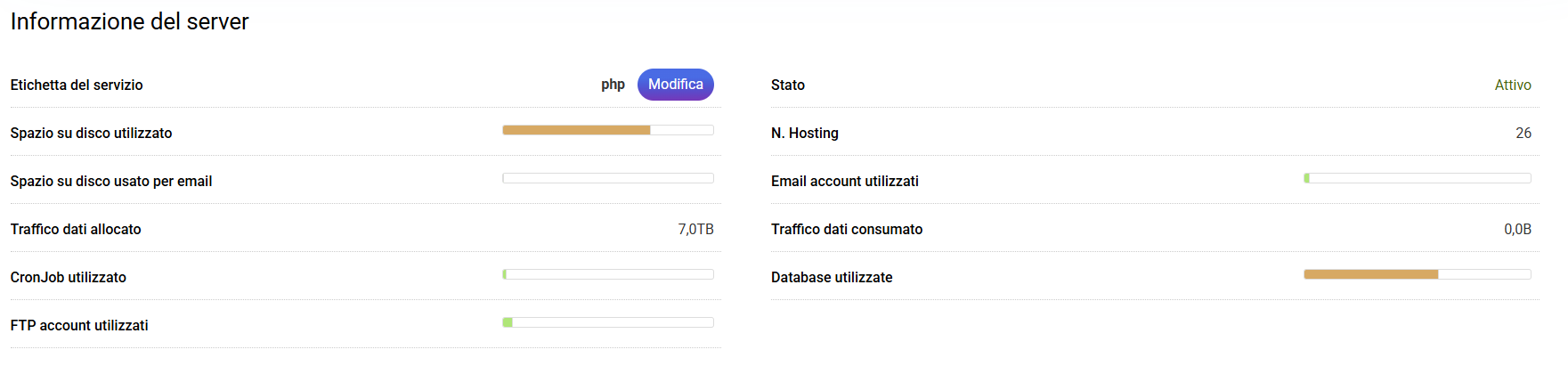This screenshot has width=1568, height=366.
Task: Select the FTP account utilizzati label
Action: [x=79, y=325]
